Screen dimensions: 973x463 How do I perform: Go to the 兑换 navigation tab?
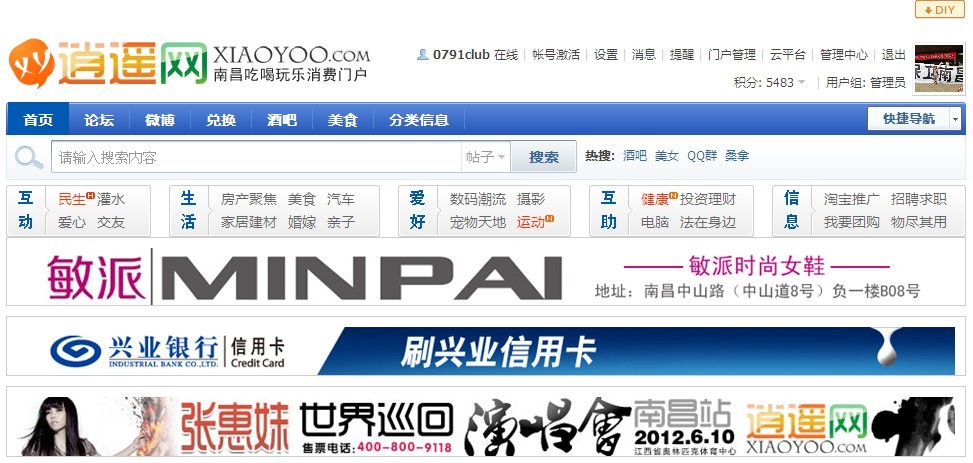click(221, 120)
